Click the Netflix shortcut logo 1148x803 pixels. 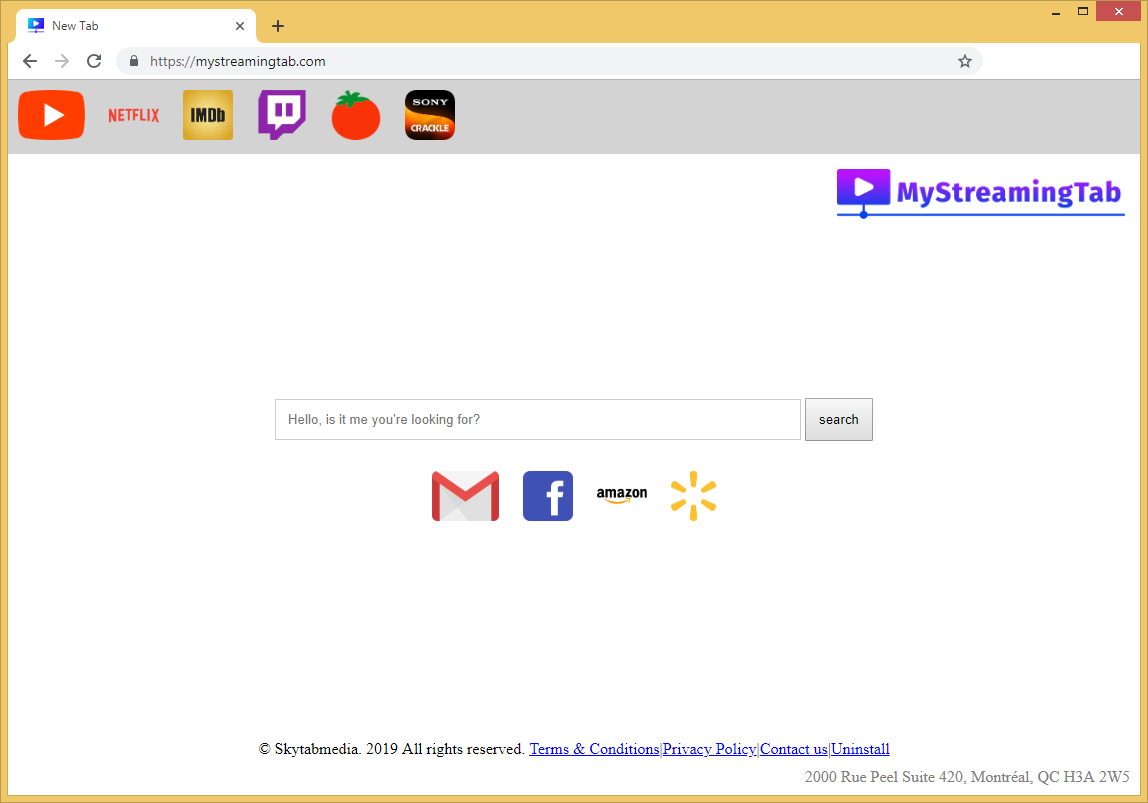tap(133, 115)
